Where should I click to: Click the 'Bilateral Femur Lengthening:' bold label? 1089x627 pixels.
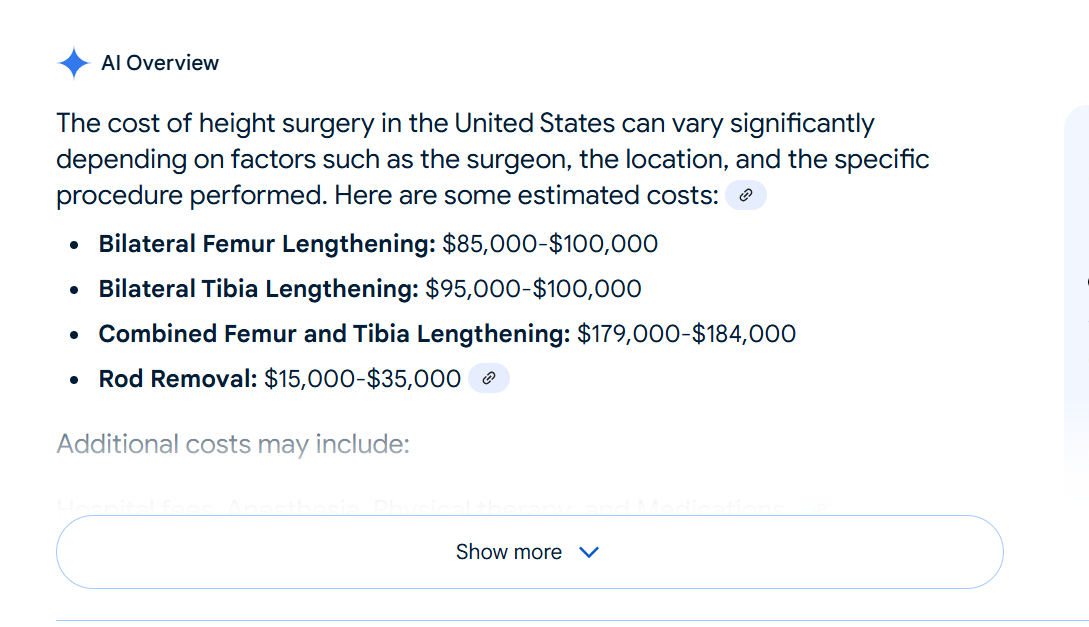pyautogui.click(x=267, y=244)
